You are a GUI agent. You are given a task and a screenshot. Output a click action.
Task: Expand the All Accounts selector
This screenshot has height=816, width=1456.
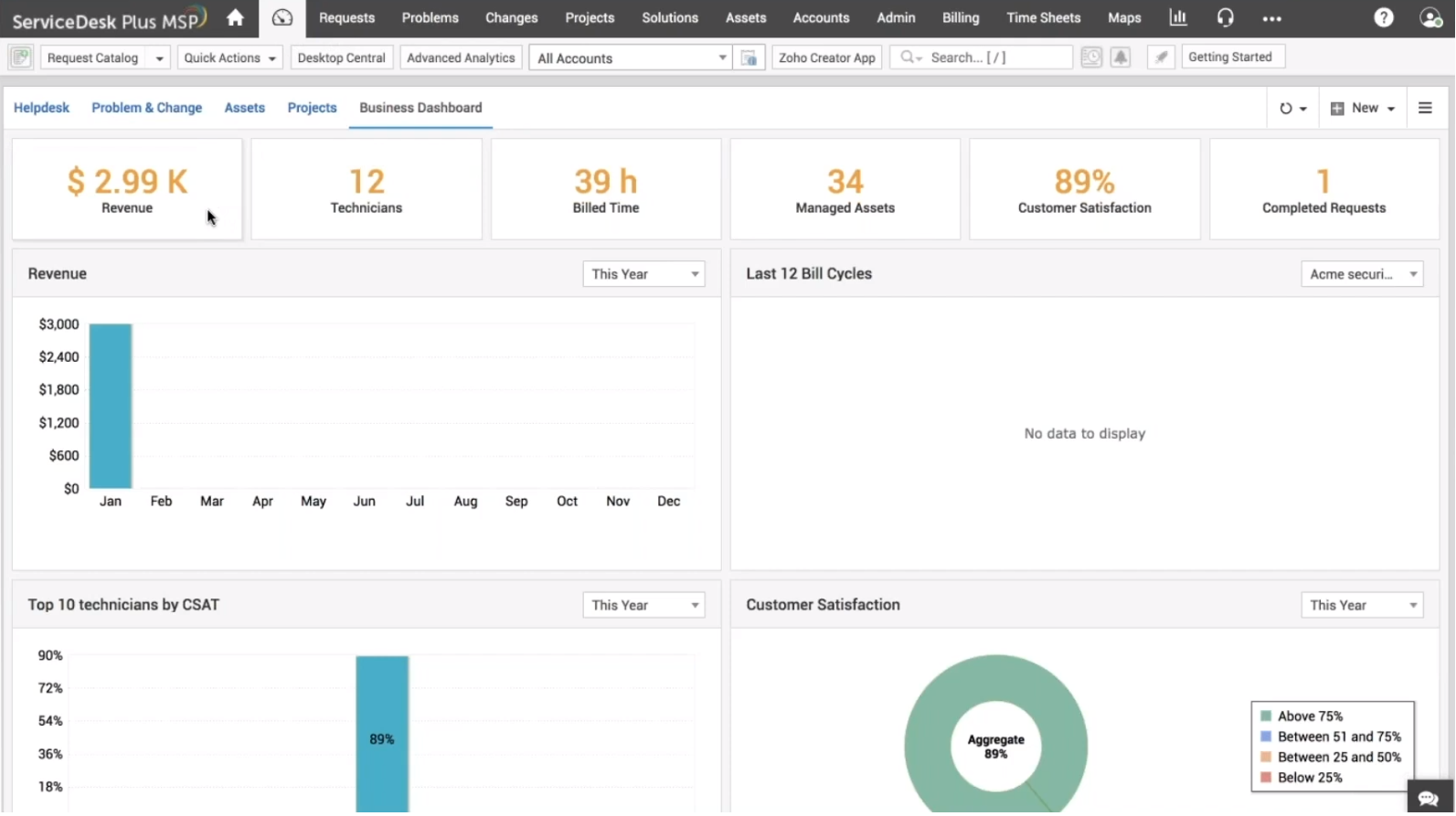631,58
